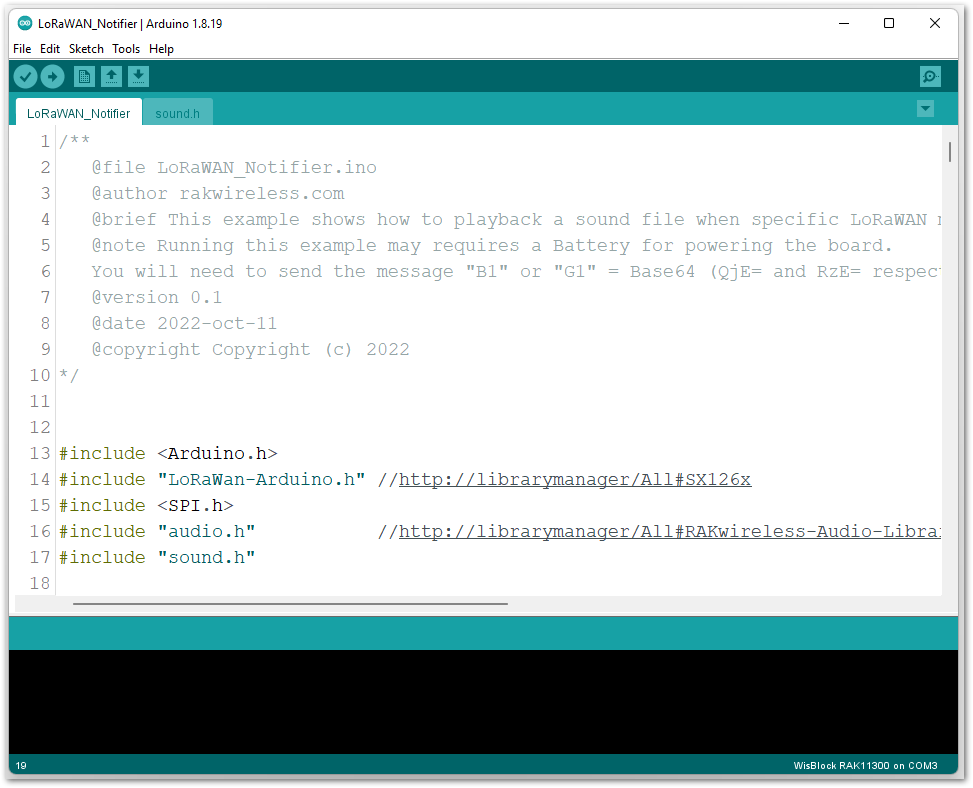Select the LoRaWAN_Notifier tab

(79, 114)
